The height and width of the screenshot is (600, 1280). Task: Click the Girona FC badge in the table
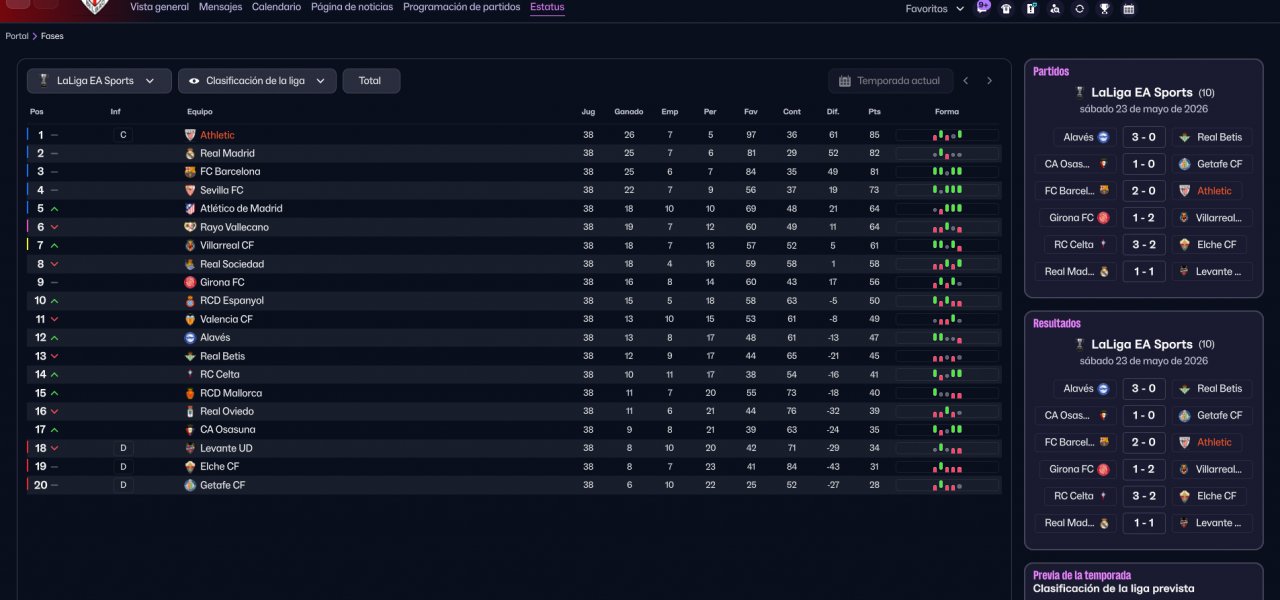click(190, 282)
